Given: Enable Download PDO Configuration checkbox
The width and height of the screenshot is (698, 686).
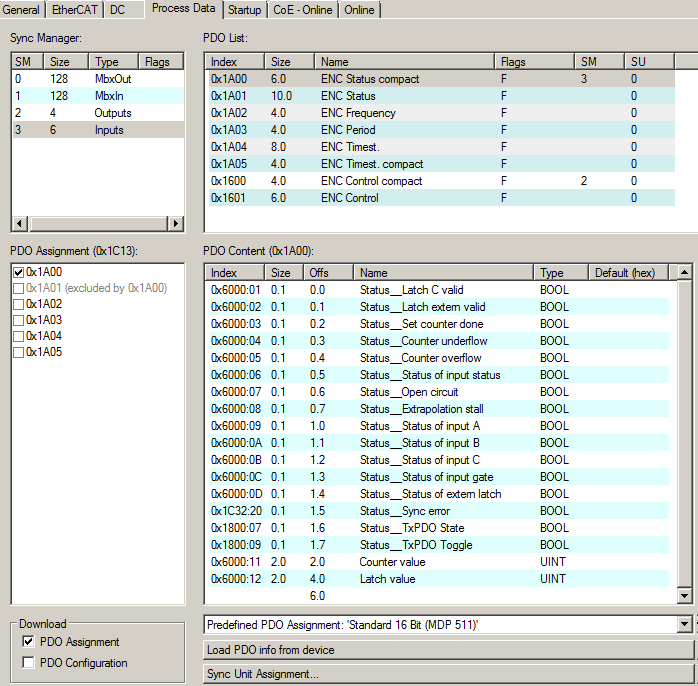Looking at the screenshot, I should (x=28, y=662).
